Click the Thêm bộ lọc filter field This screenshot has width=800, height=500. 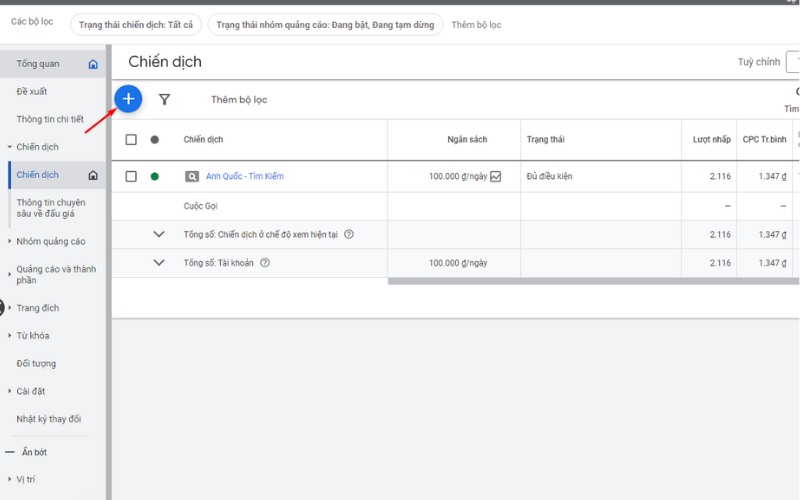coord(239,100)
